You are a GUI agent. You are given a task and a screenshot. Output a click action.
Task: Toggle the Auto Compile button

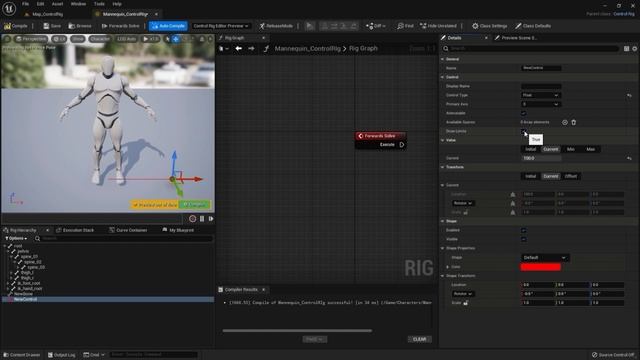tap(168, 26)
